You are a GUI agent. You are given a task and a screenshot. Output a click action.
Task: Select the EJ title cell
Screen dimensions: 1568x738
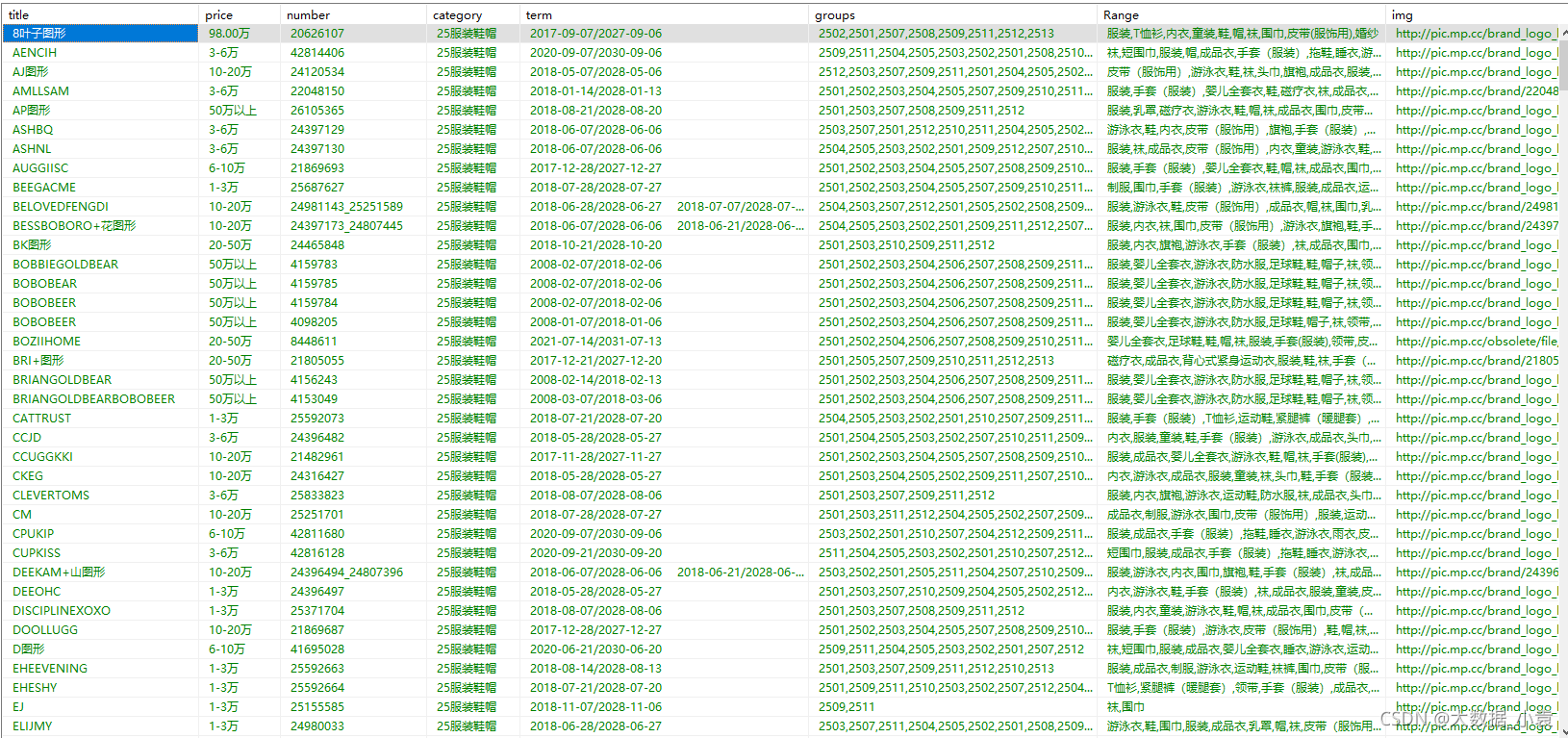click(x=100, y=707)
